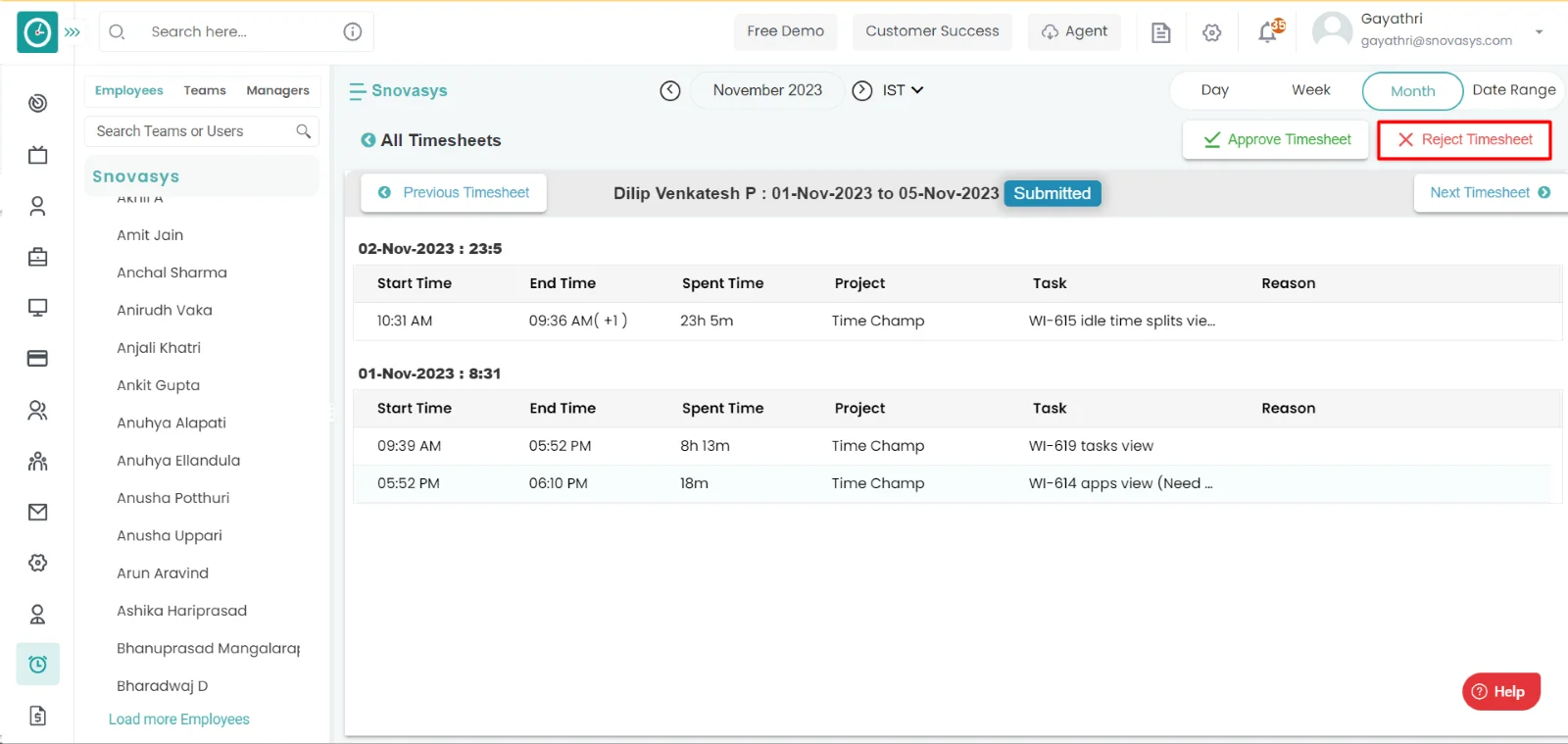The image size is (1568, 744).
Task: Select the highlighted timesheet clock icon in the sidebar
Action: click(x=38, y=665)
